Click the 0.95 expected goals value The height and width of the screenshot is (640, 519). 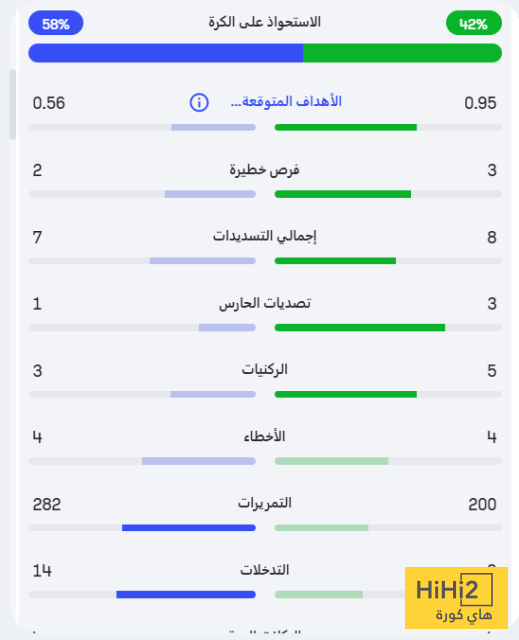(x=480, y=103)
